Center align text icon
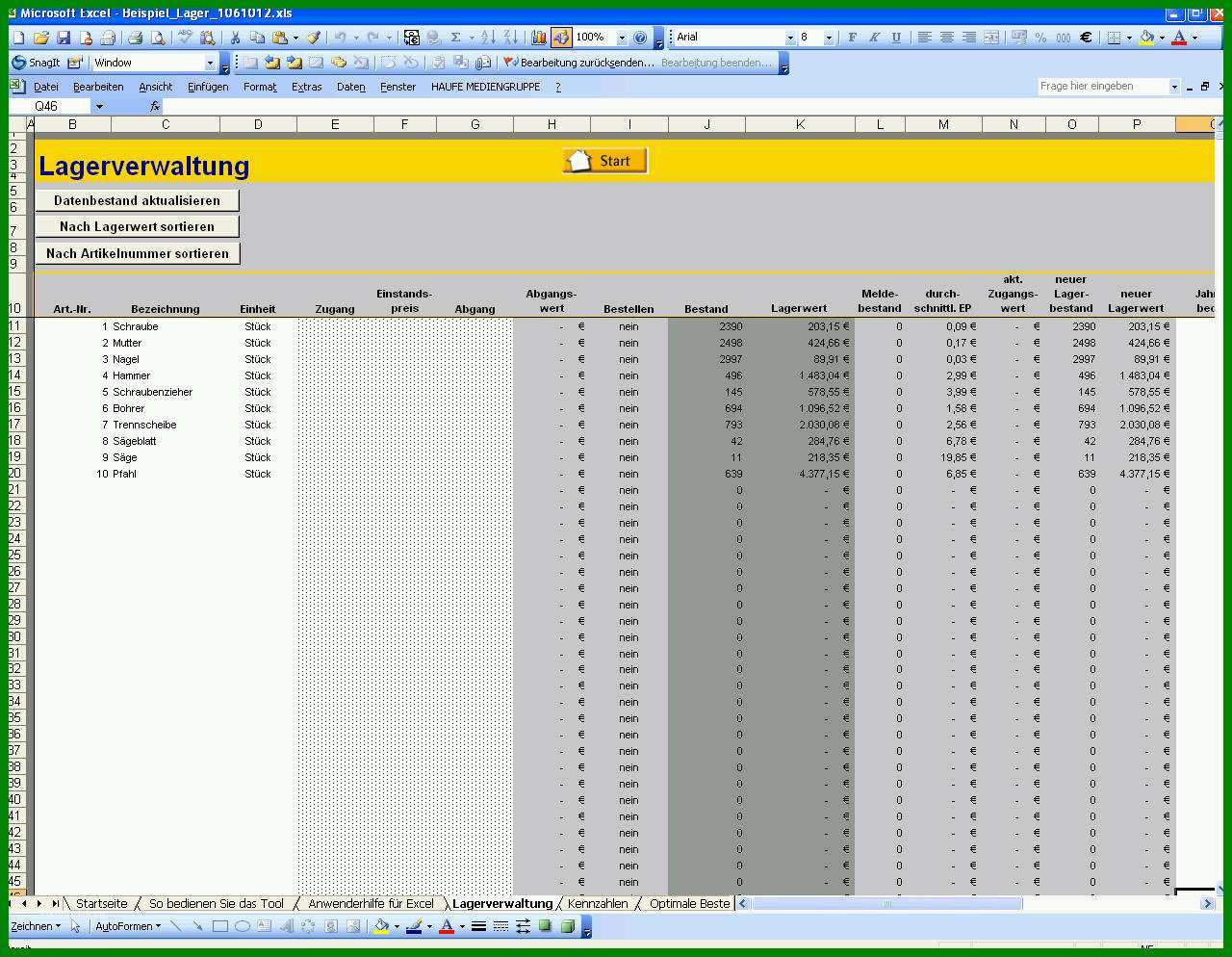 tap(947, 38)
